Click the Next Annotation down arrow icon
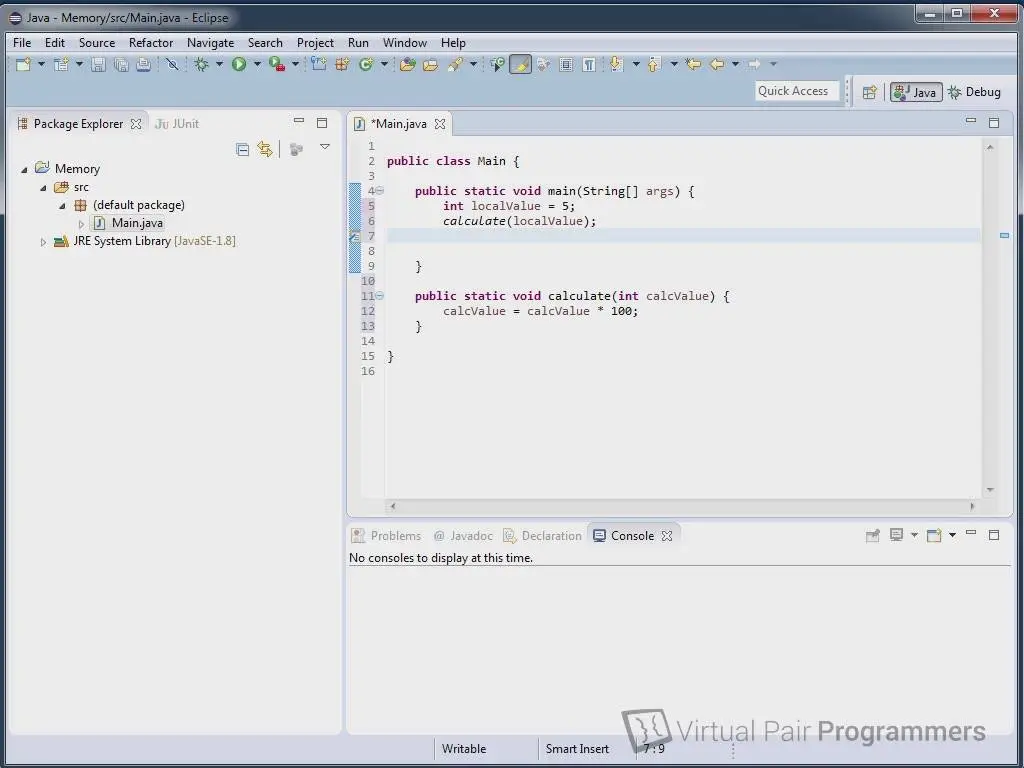The height and width of the screenshot is (768, 1024). (616, 64)
